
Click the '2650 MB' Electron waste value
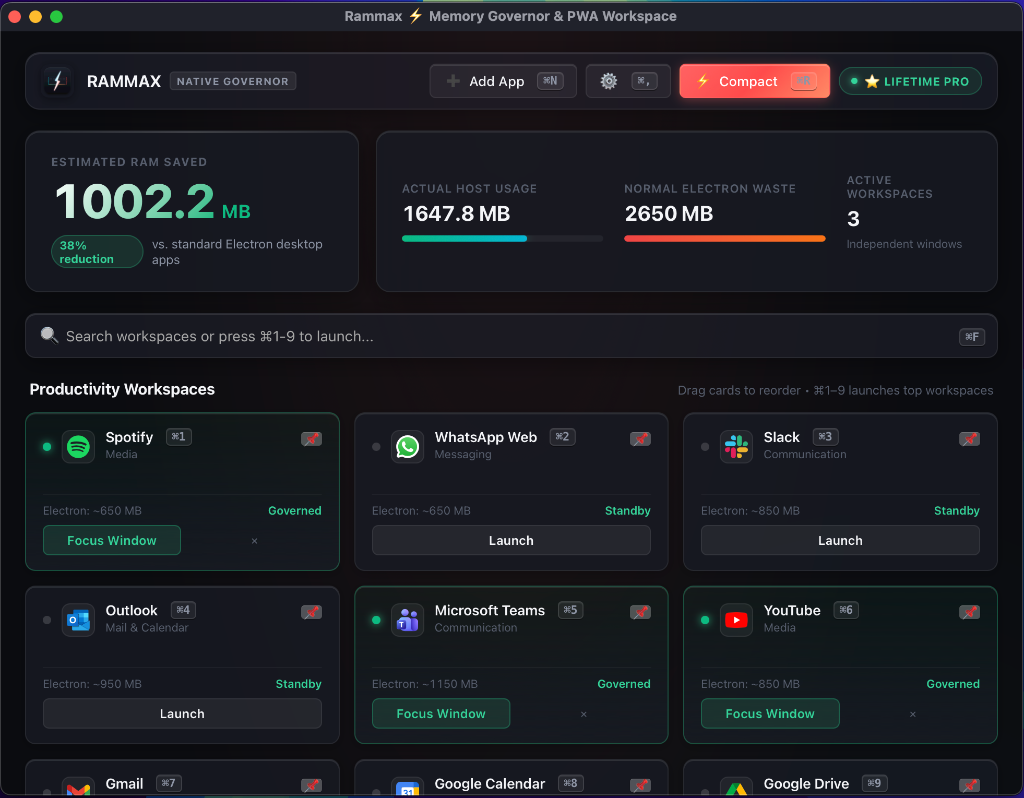click(x=669, y=214)
